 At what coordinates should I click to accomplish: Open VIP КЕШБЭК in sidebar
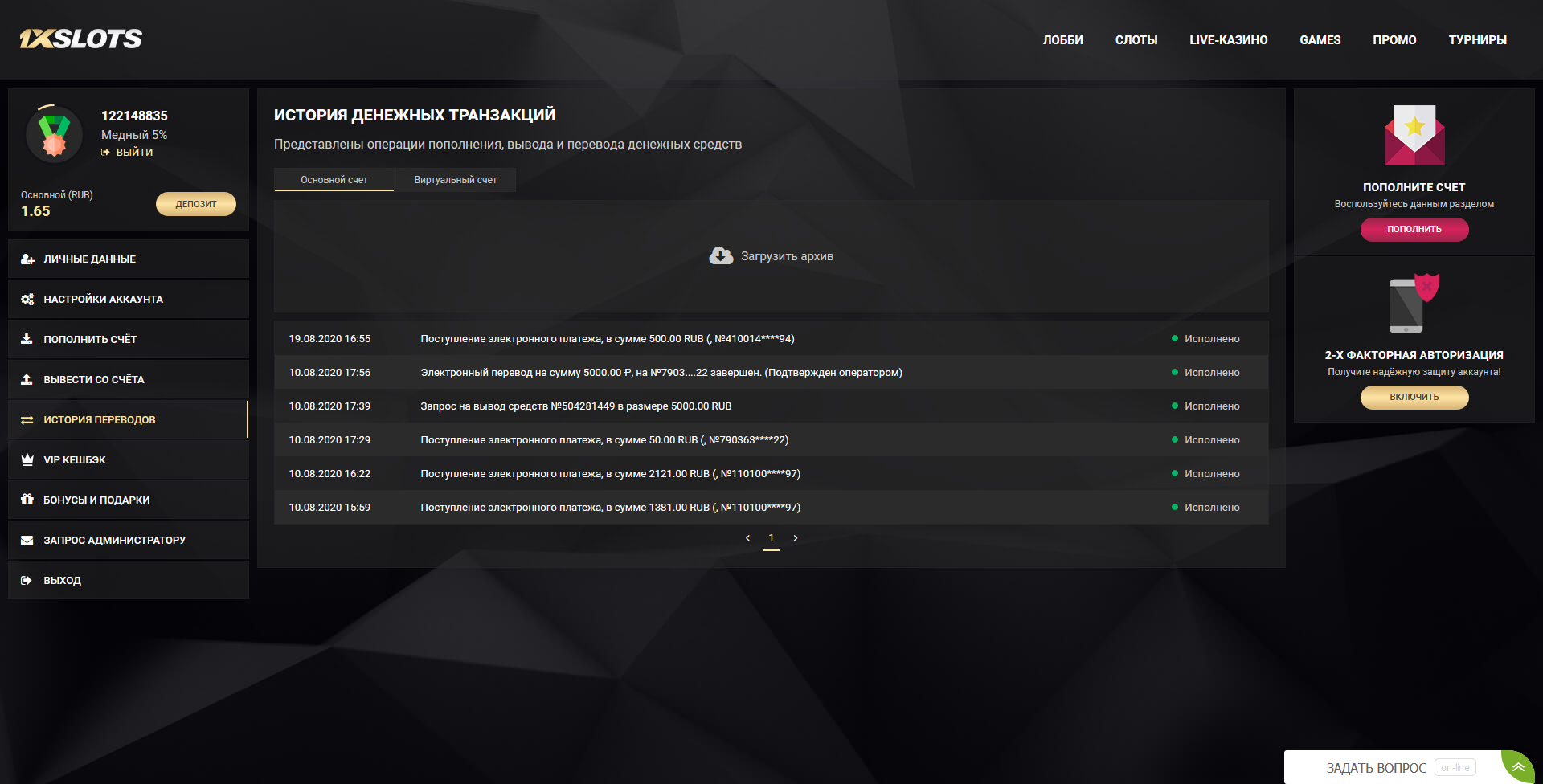129,459
